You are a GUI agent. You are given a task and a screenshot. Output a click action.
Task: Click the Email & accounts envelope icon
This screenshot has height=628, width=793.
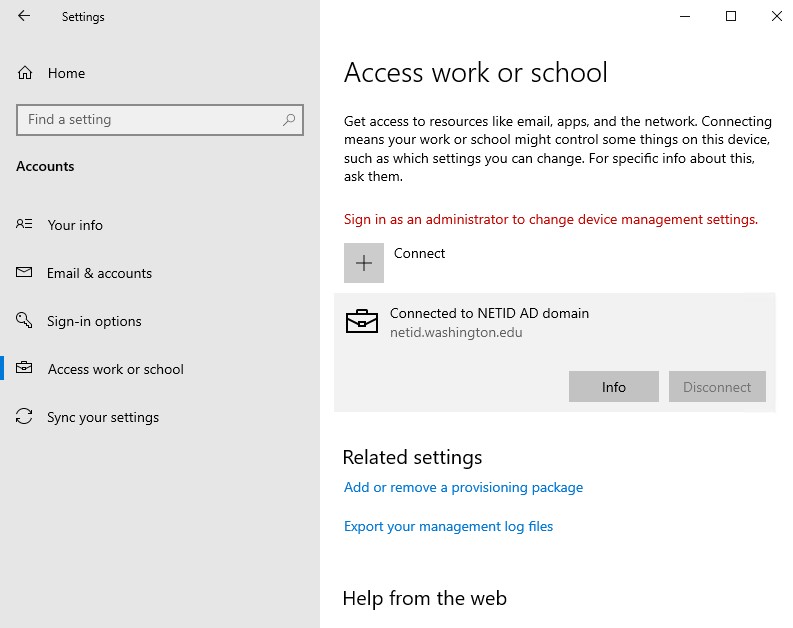tap(24, 273)
